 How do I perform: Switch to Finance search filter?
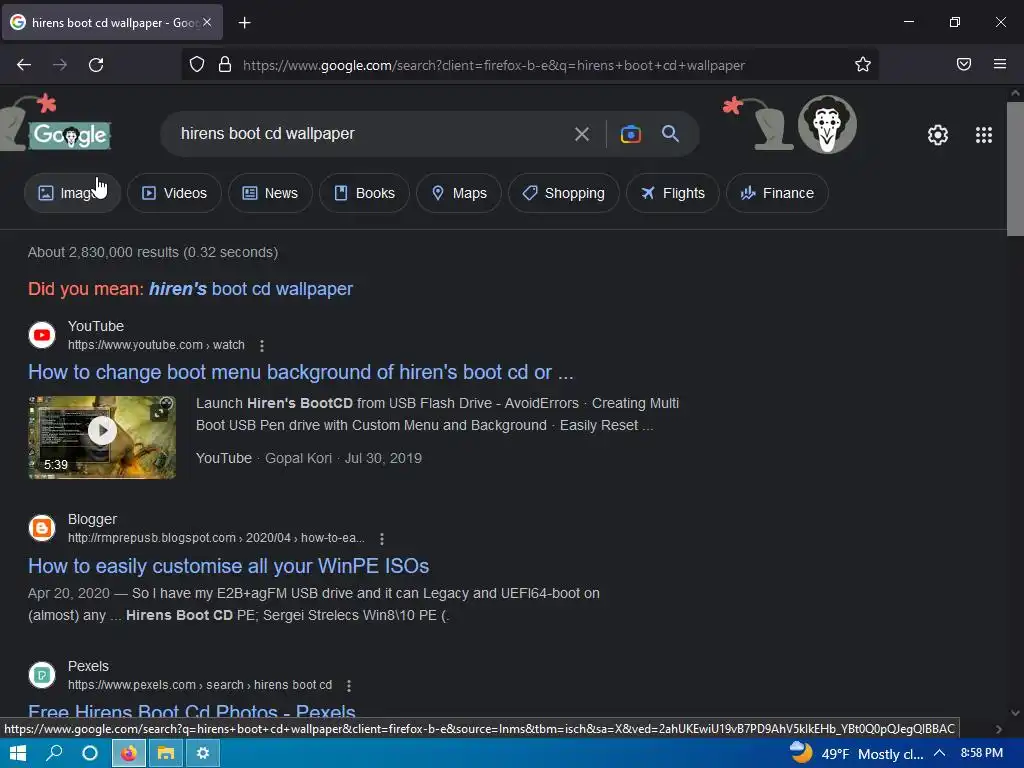[x=777, y=193]
